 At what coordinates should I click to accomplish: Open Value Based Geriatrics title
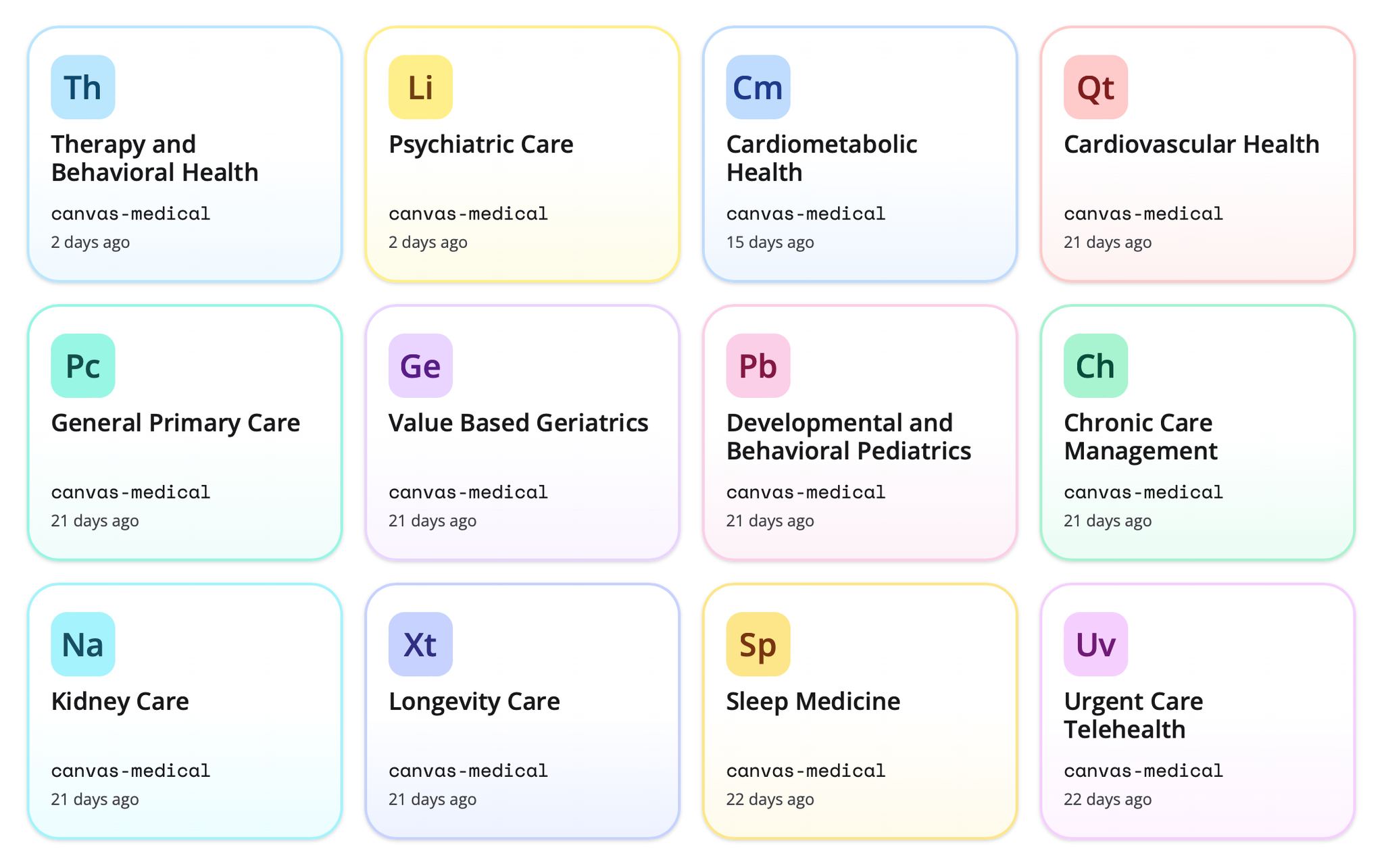click(518, 423)
